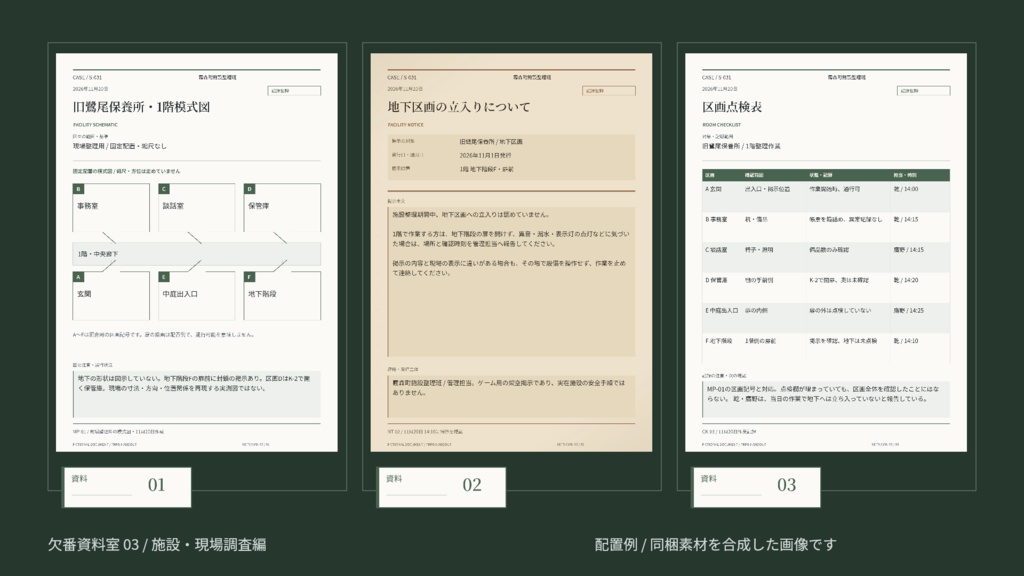Click the 1階・中央廊下 corridor band

197,254
